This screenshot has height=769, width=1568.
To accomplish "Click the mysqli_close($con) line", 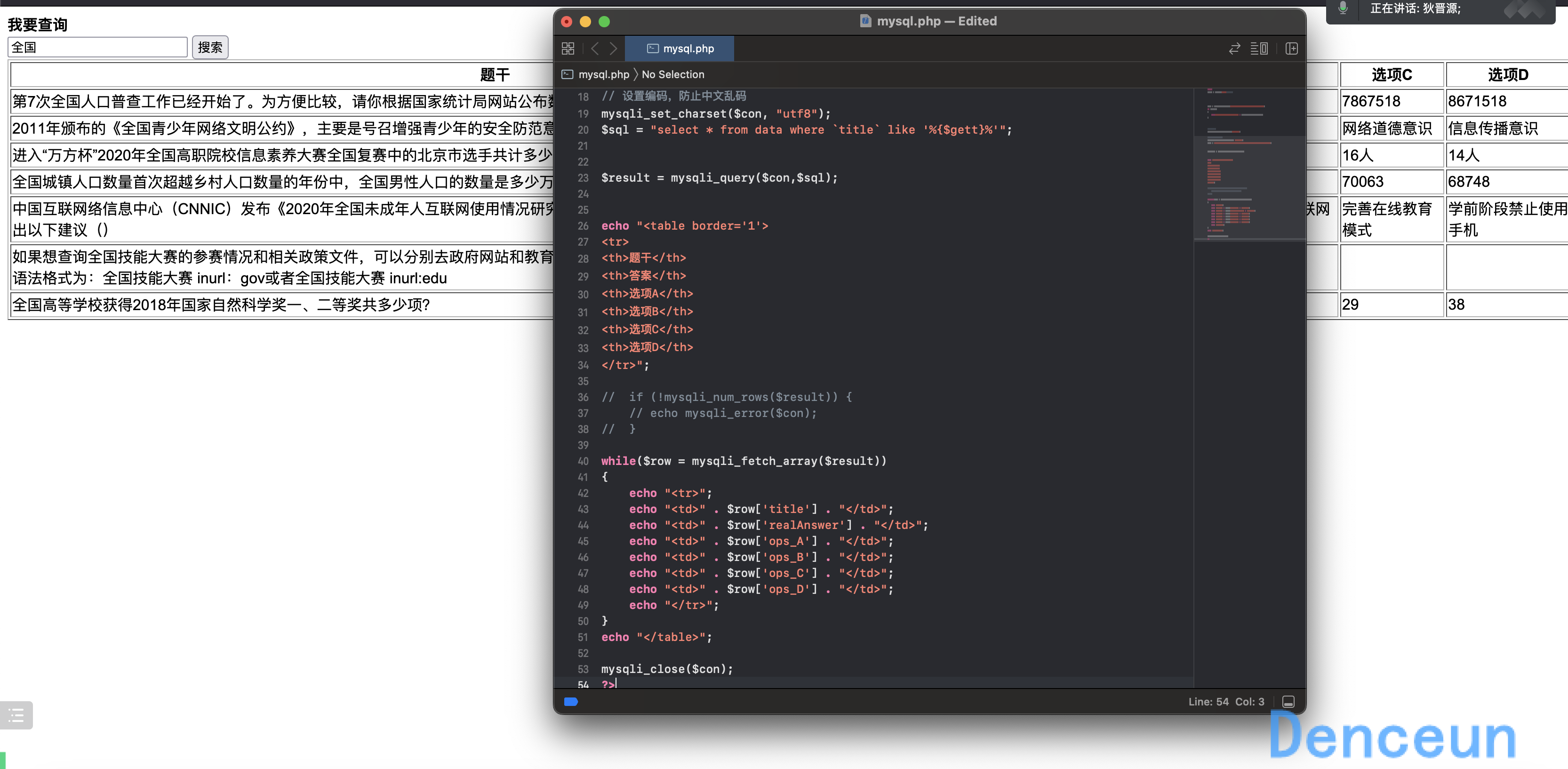I will tap(667, 669).
